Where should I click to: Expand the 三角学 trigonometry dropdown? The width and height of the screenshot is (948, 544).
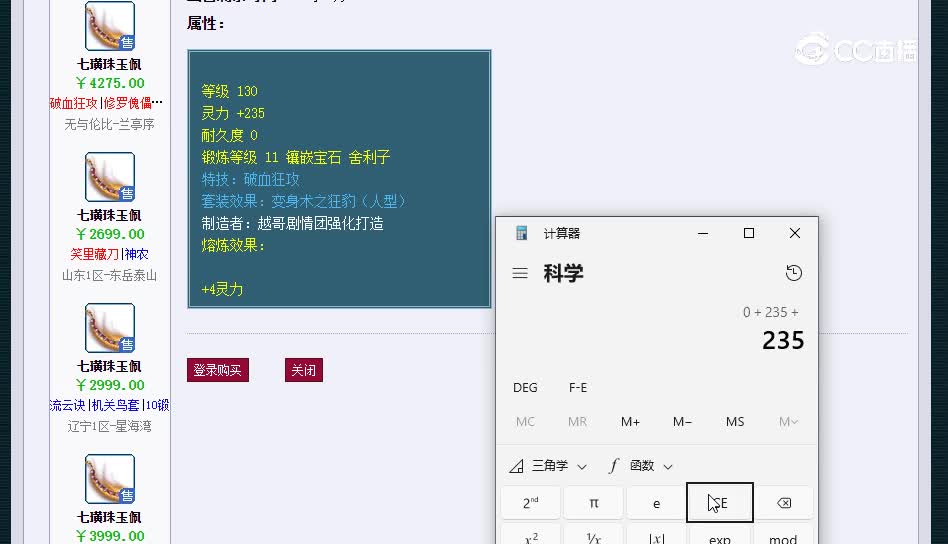548,466
